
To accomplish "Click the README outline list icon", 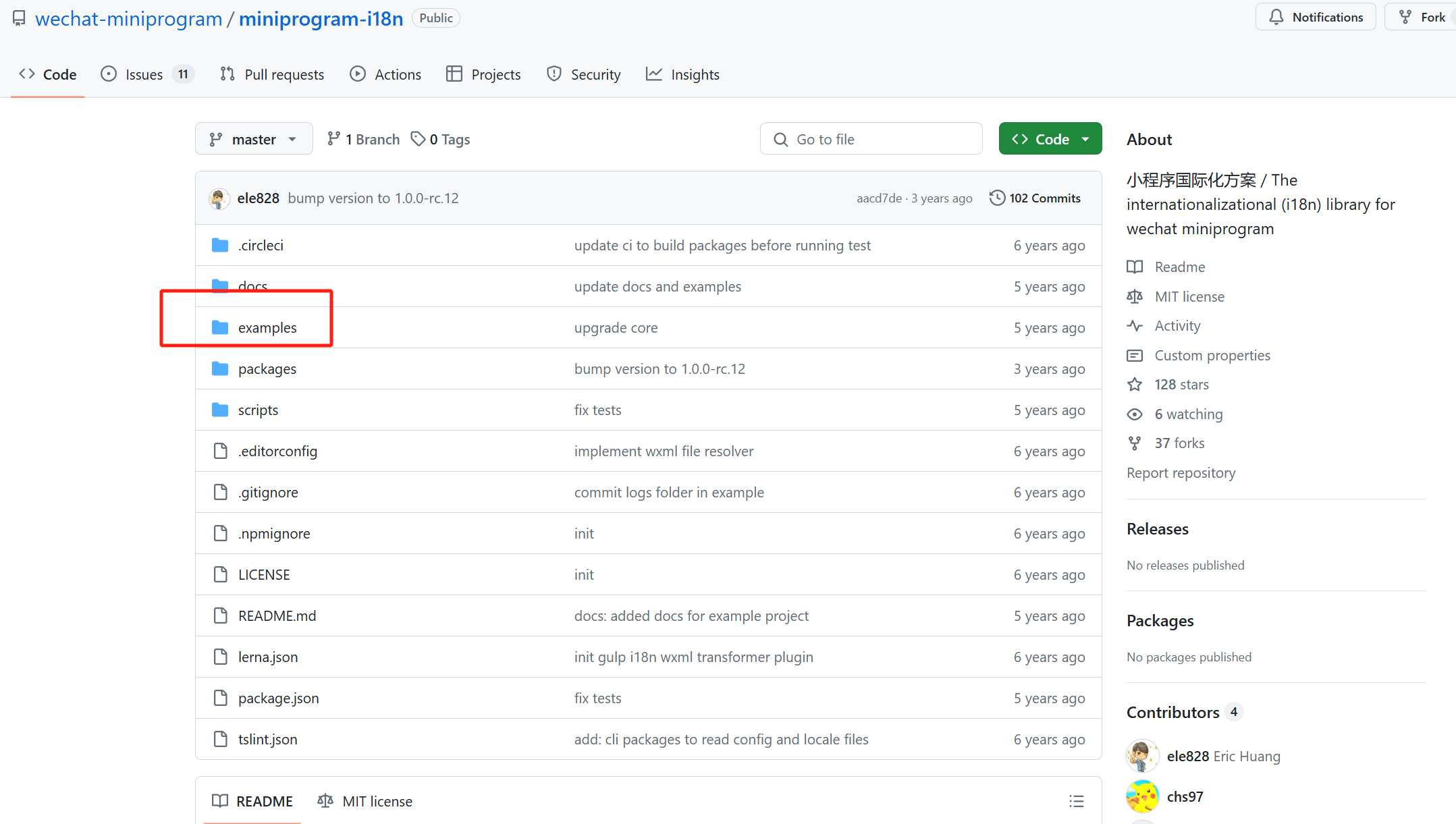I will [1076, 801].
